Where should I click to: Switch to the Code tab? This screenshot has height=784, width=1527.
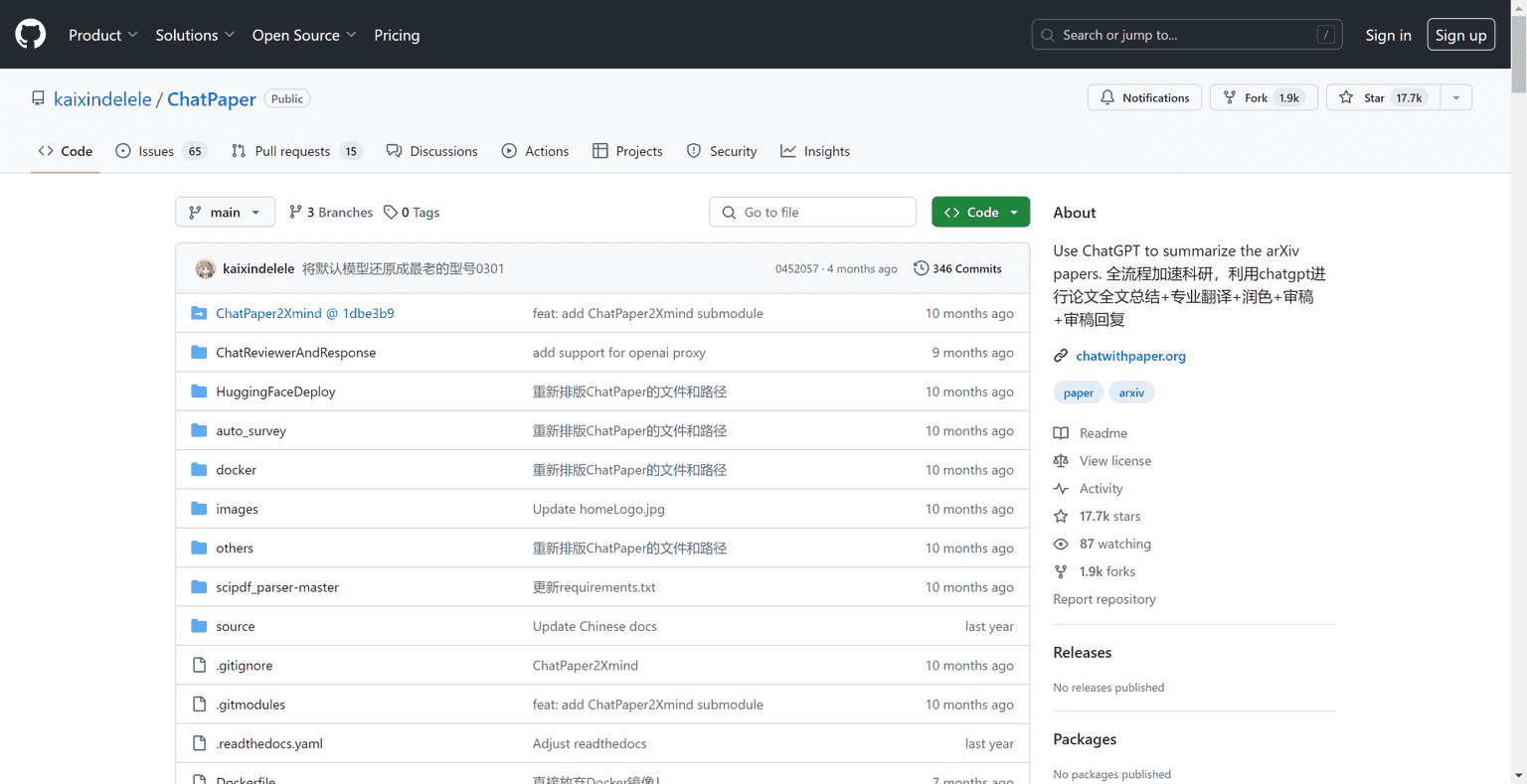click(66, 151)
